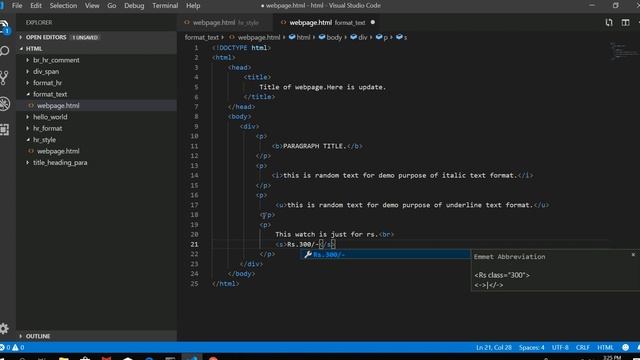This screenshot has width=640, height=360.
Task: Open Debug menu
Action: click(x=134, y=6)
